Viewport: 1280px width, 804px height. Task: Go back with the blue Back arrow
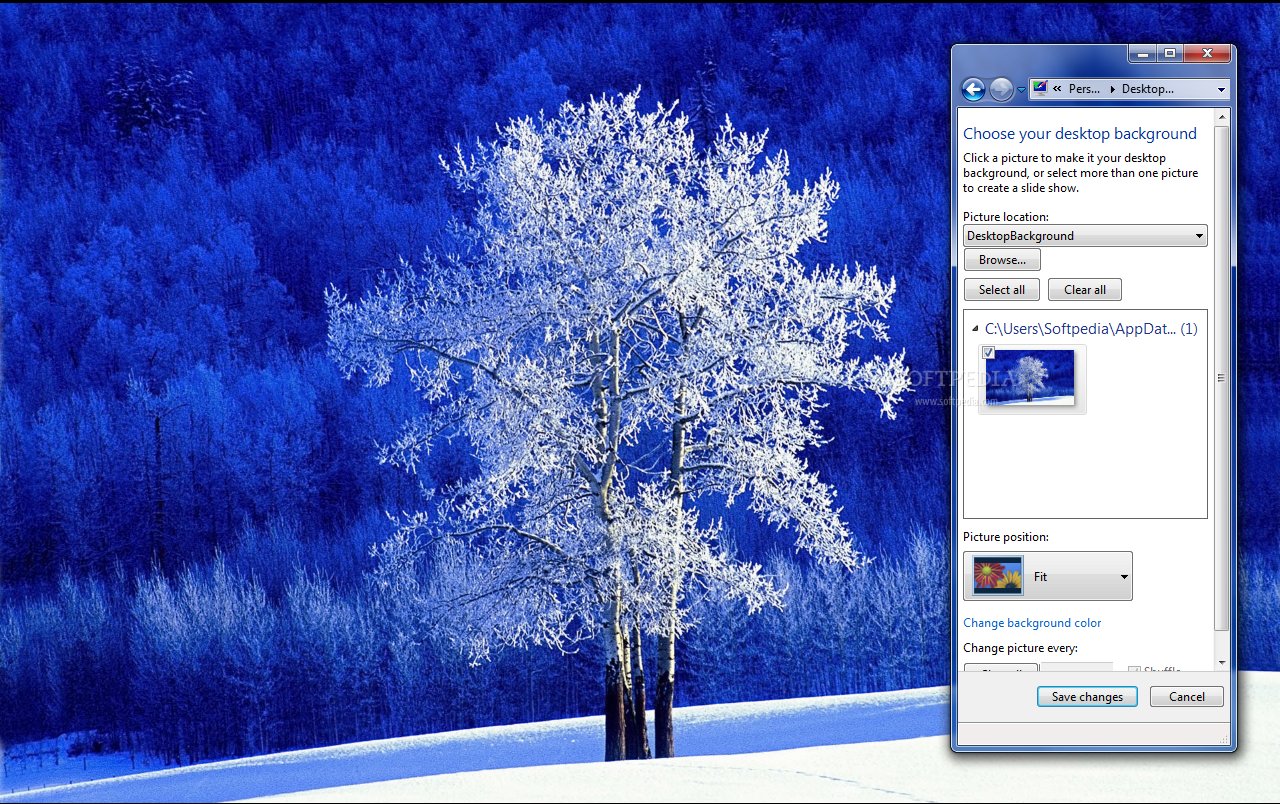tap(973, 89)
